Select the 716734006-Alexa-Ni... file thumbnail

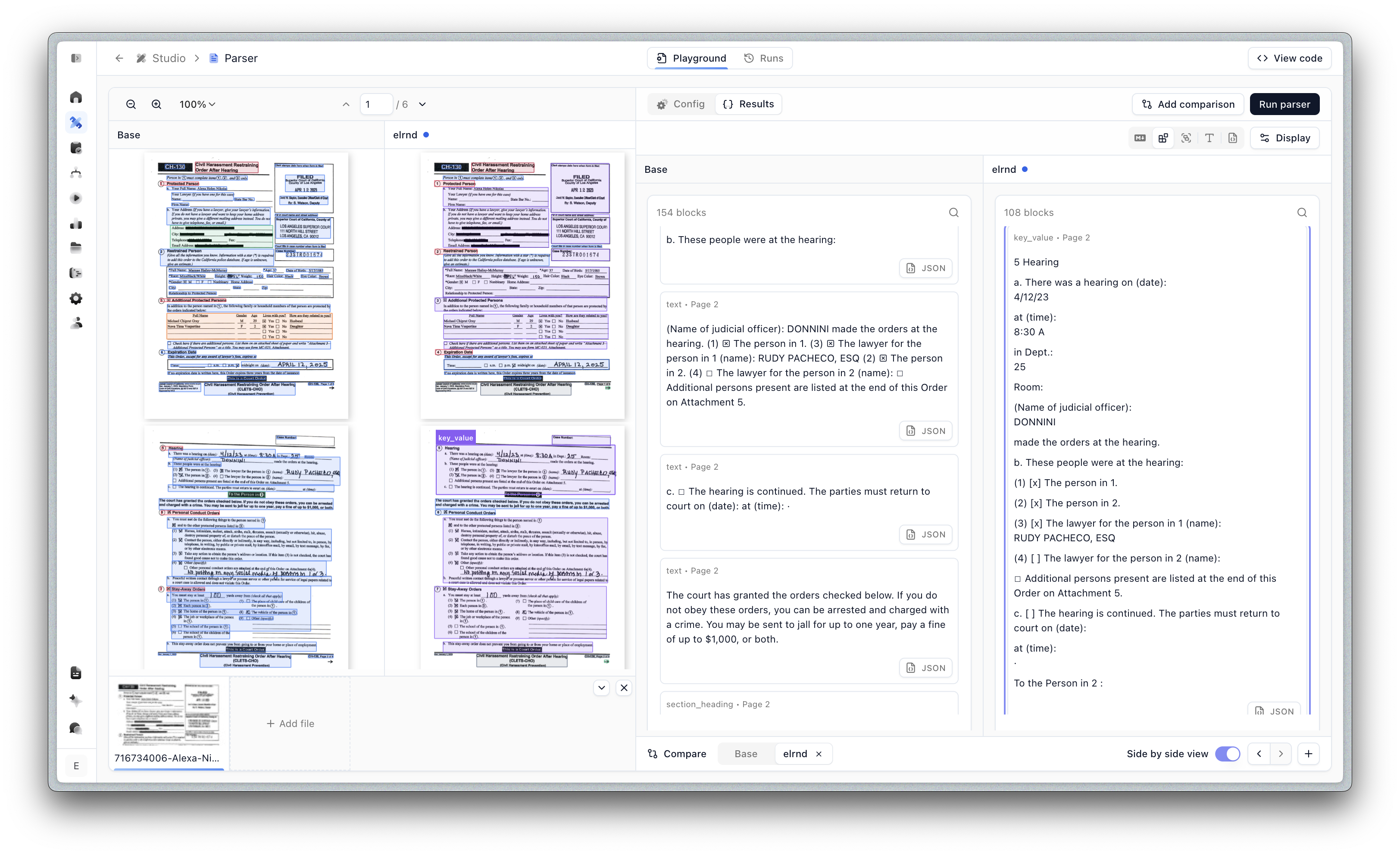168,723
